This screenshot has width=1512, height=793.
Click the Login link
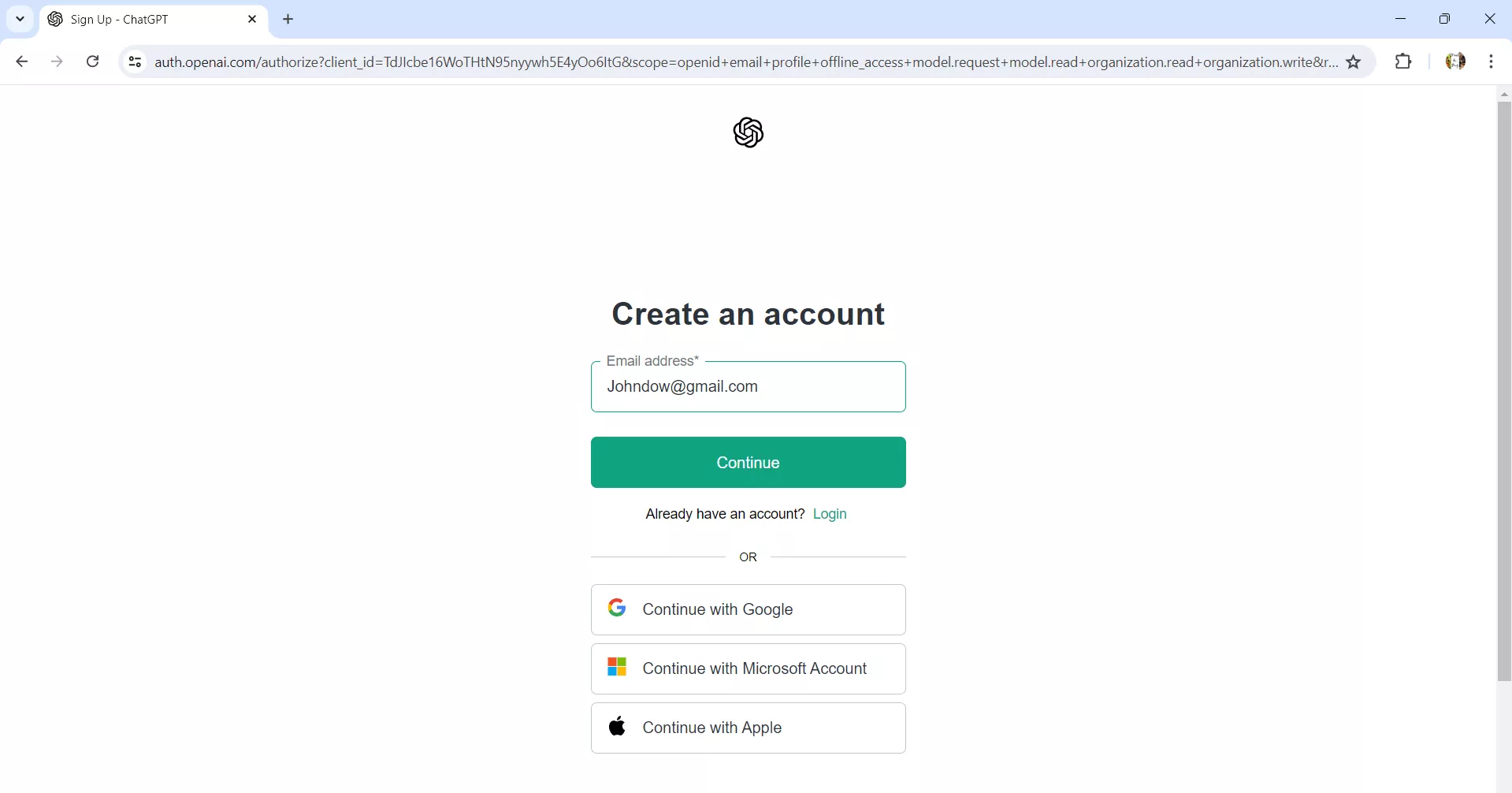(829, 514)
